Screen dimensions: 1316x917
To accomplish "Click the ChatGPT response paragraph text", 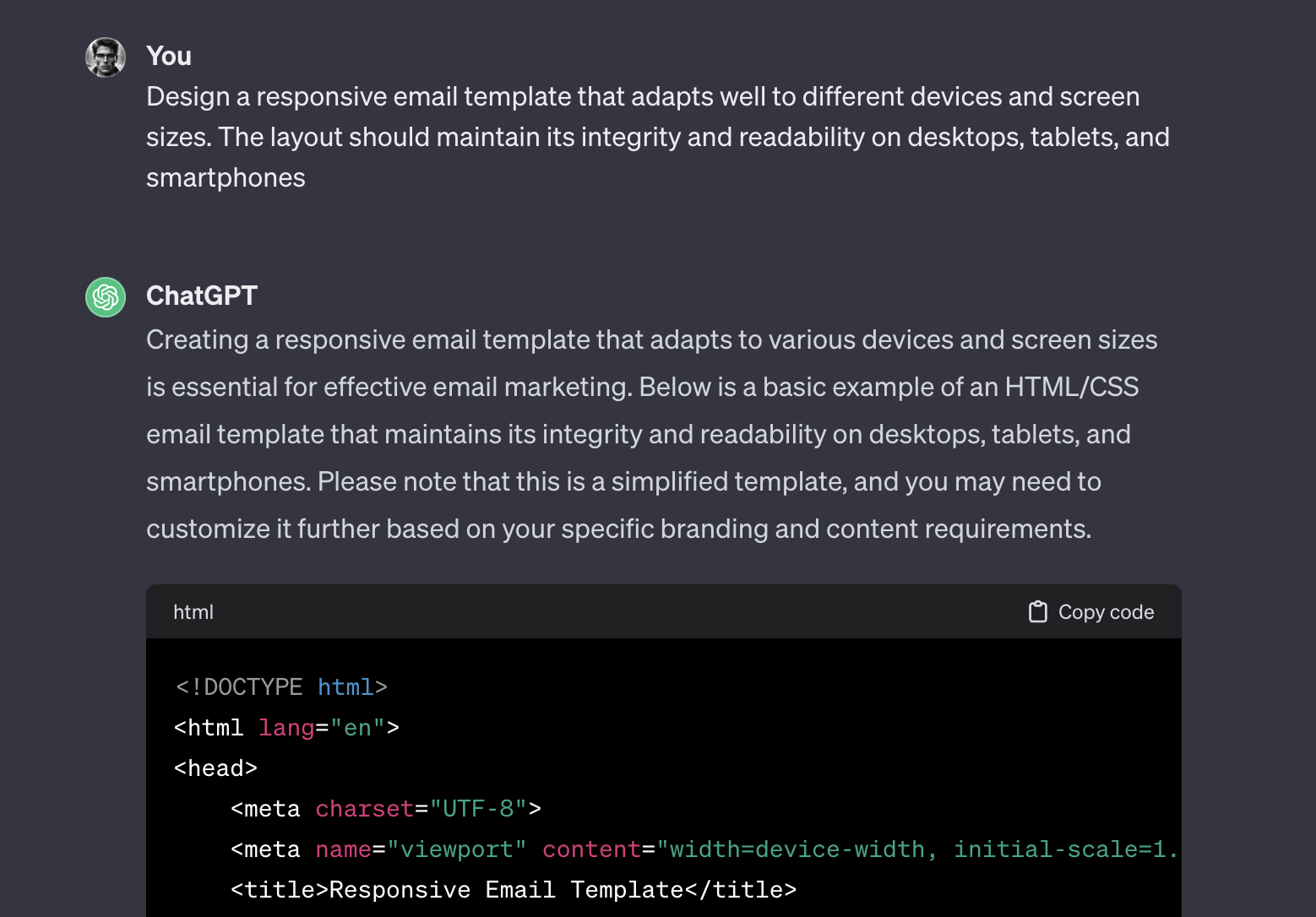I will (x=650, y=434).
